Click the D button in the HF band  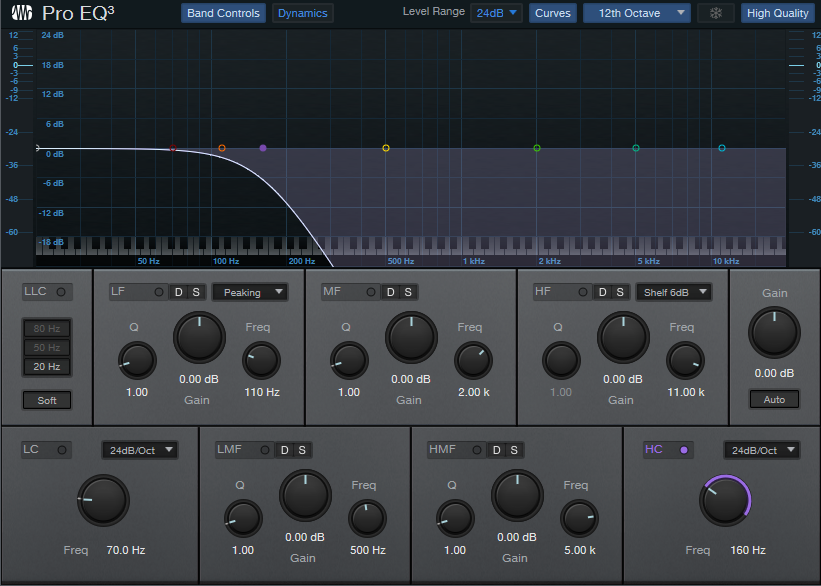pos(603,292)
